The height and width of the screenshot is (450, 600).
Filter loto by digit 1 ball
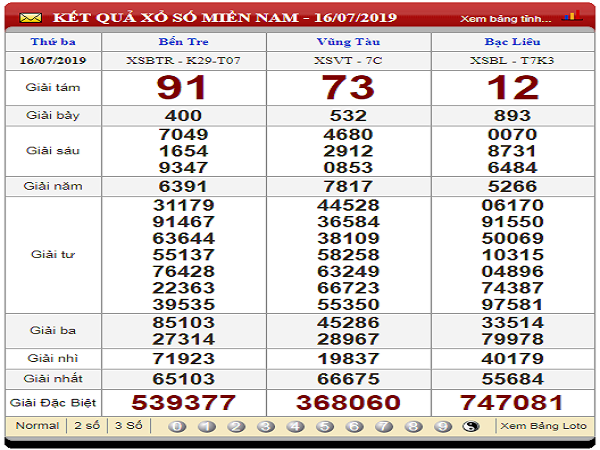coord(207,426)
